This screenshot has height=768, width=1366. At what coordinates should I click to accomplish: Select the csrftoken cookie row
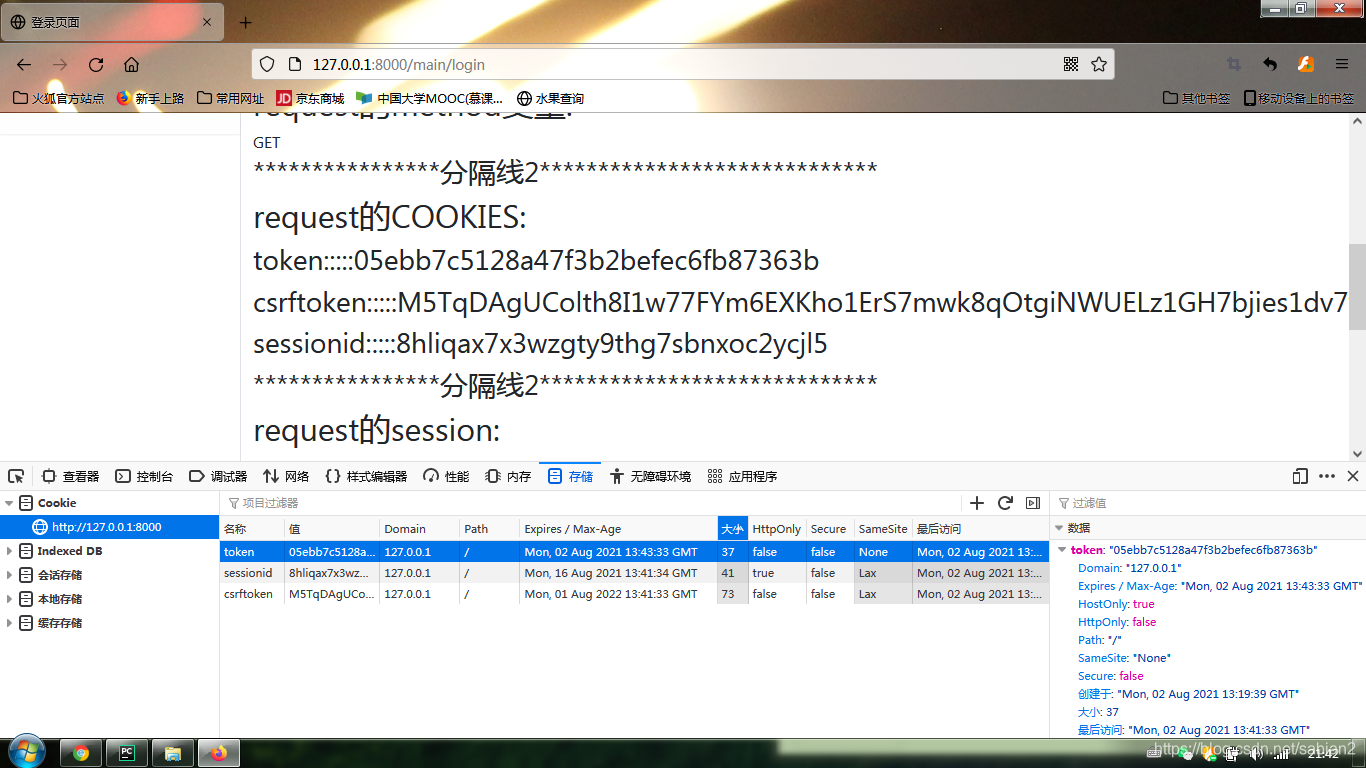tap(634, 594)
